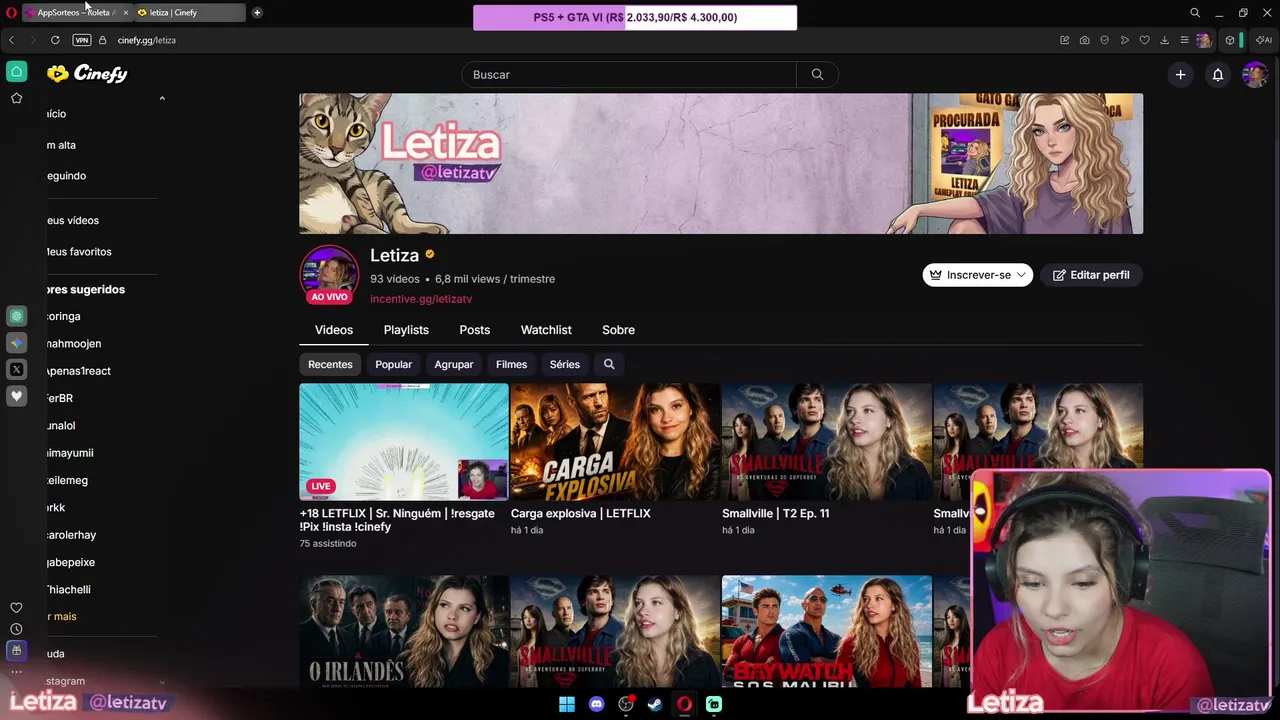Open the Baywatch video thumbnail
Screen dimensions: 1280x720
827,631
